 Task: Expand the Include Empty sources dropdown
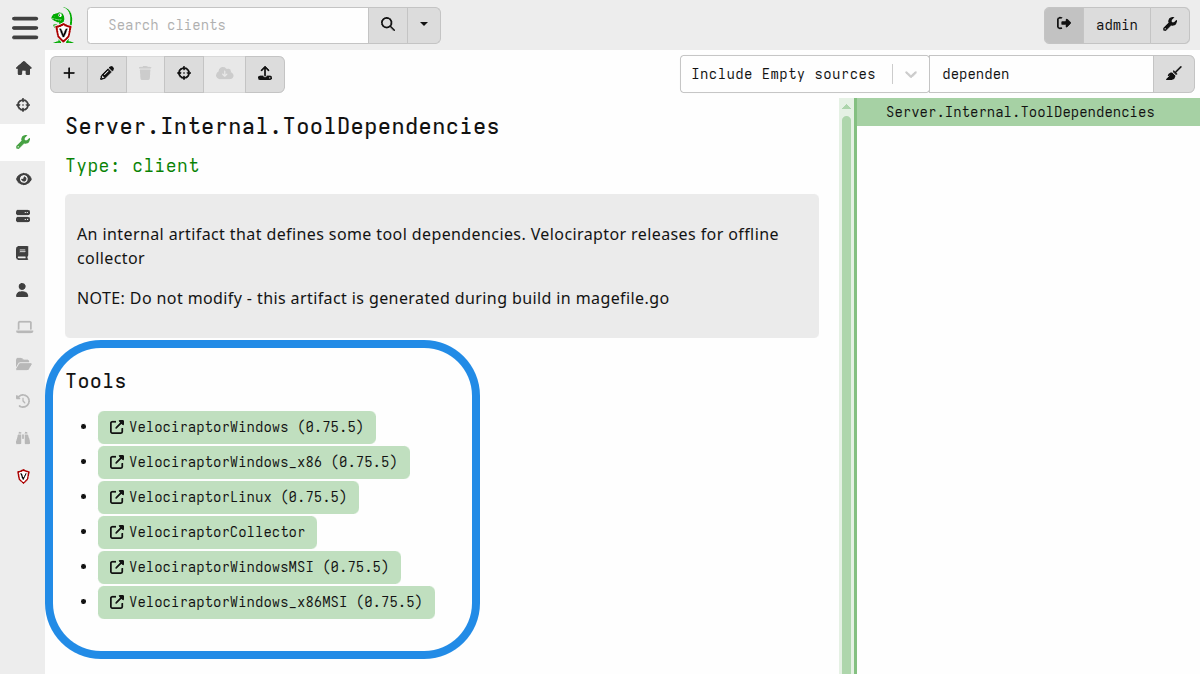coord(910,74)
